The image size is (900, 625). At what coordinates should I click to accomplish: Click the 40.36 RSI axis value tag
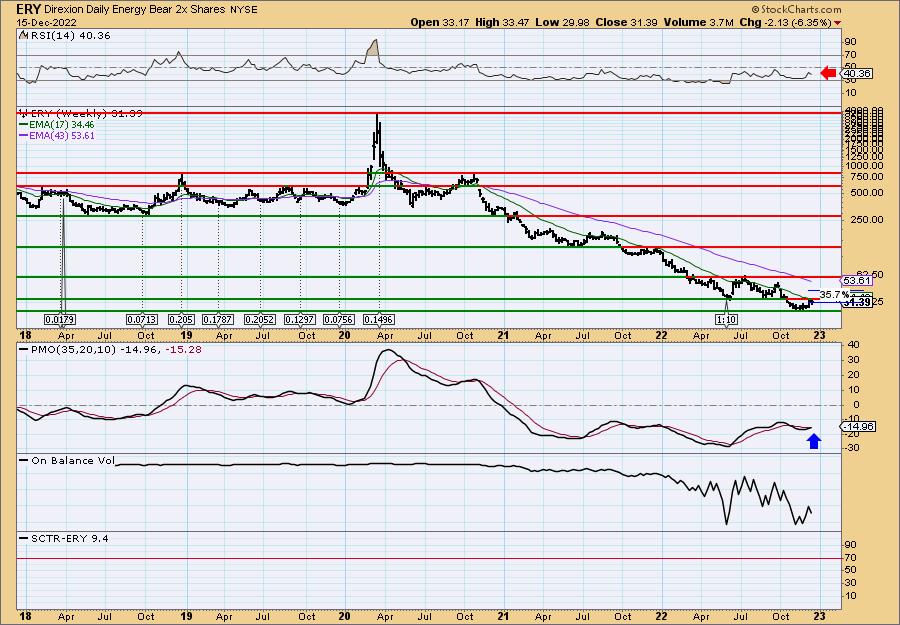tap(857, 73)
